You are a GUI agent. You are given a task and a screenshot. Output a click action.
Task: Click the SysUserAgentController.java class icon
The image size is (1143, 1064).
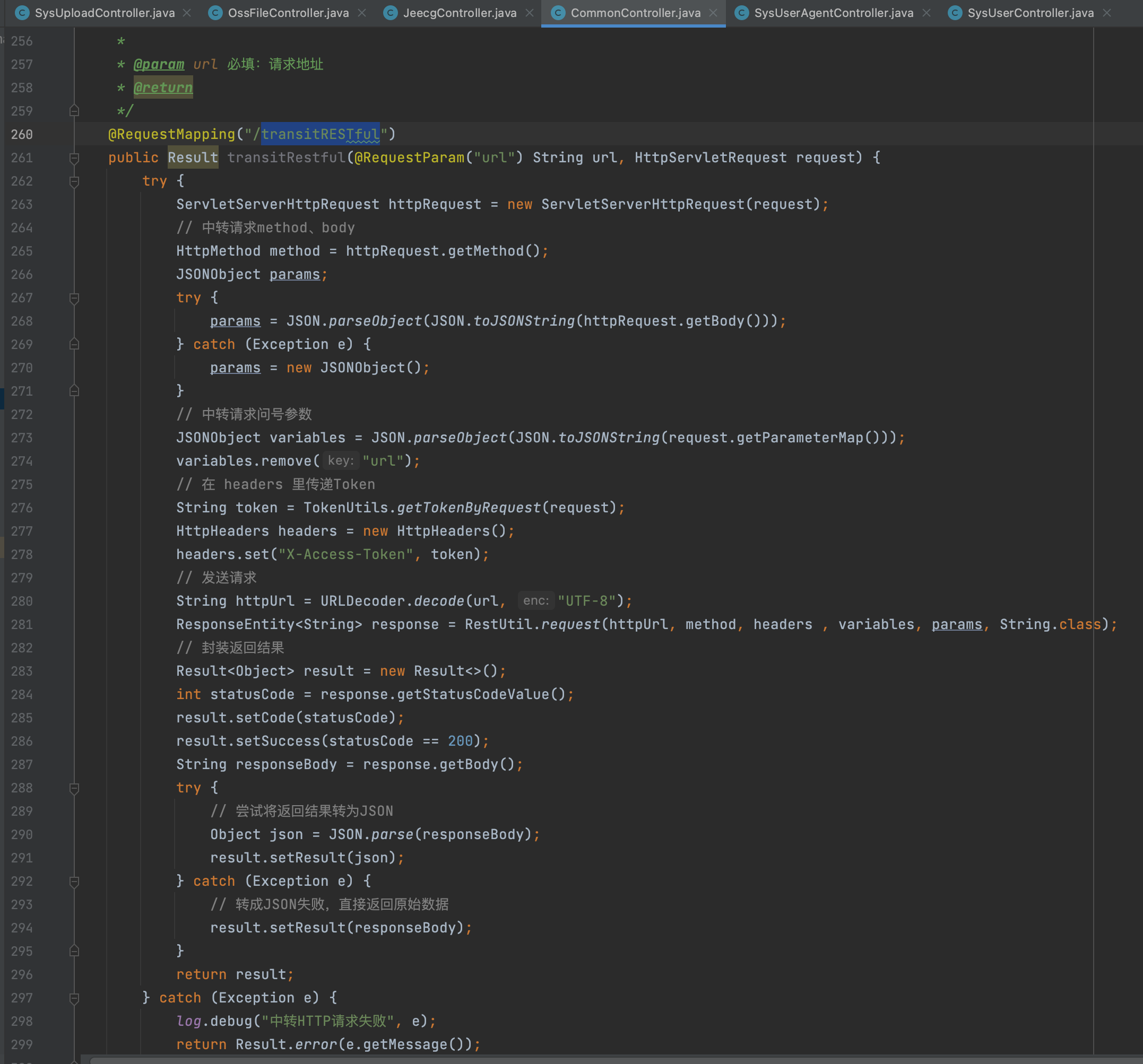(742, 13)
